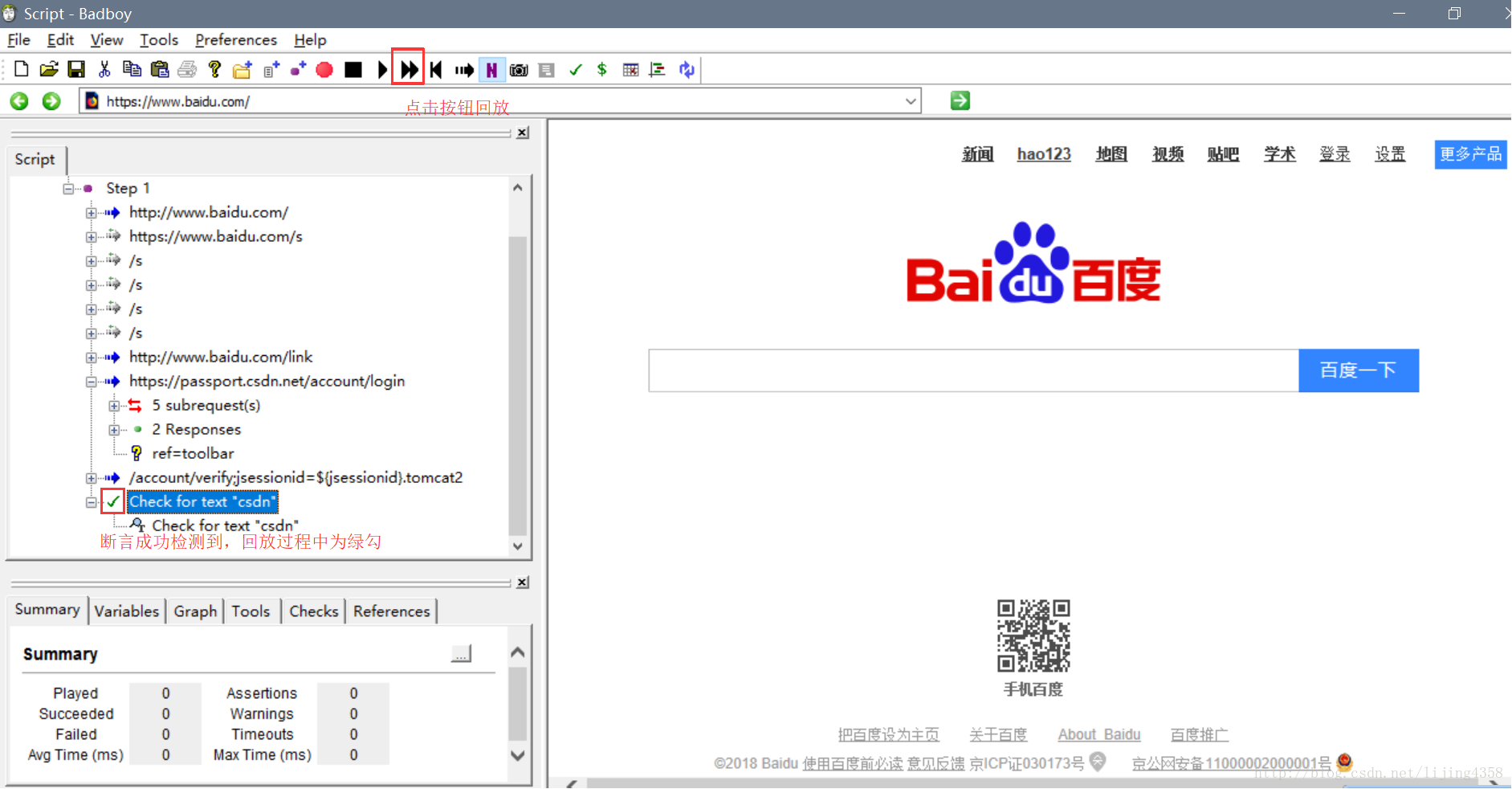Close the Summary panel with its X button

pos(523,583)
